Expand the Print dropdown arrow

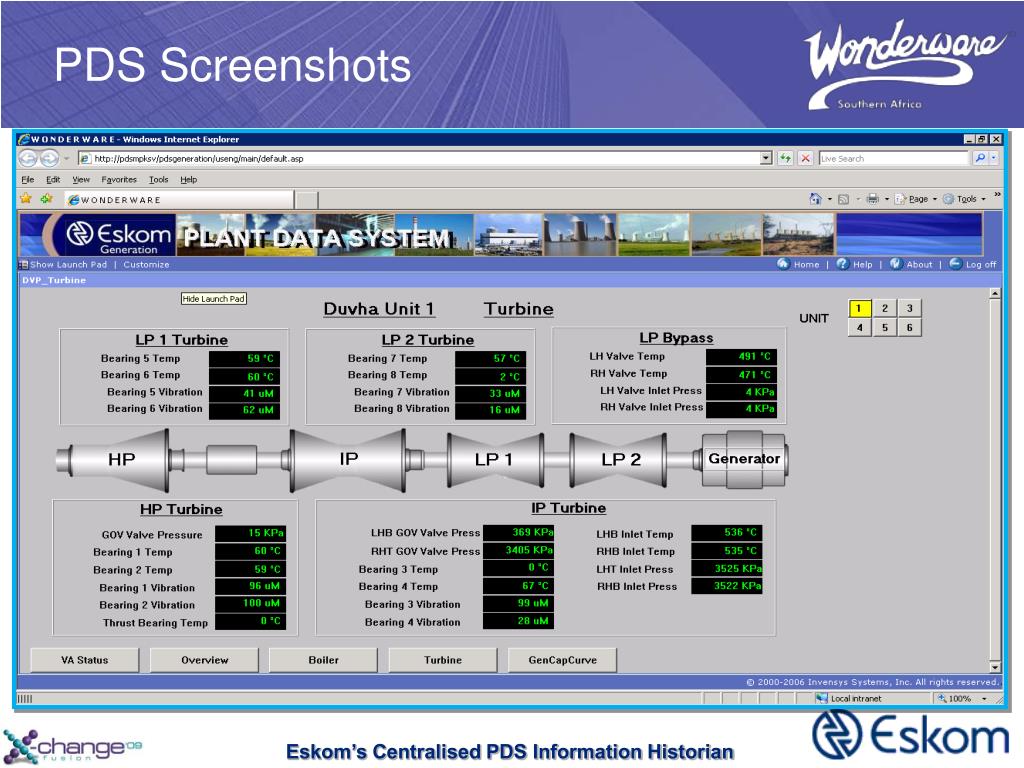887,199
